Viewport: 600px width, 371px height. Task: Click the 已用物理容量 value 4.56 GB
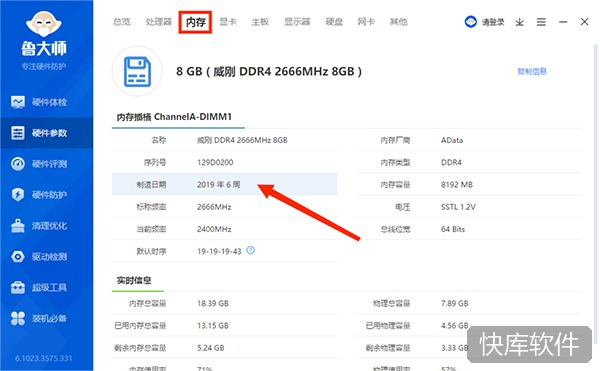pos(455,325)
